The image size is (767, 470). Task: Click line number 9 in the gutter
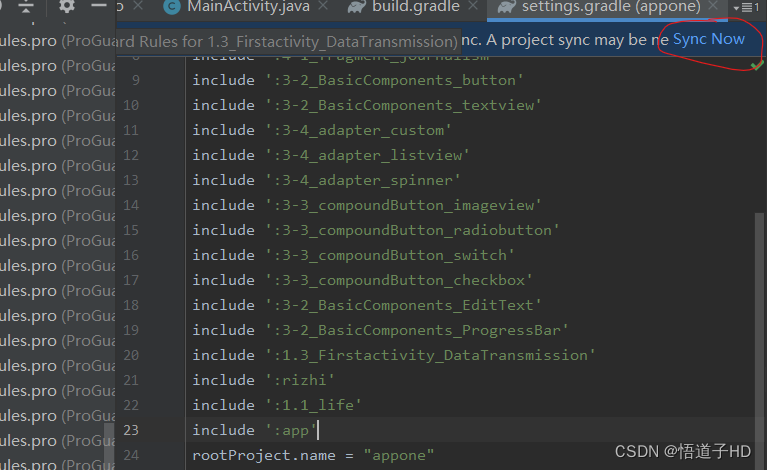point(135,80)
